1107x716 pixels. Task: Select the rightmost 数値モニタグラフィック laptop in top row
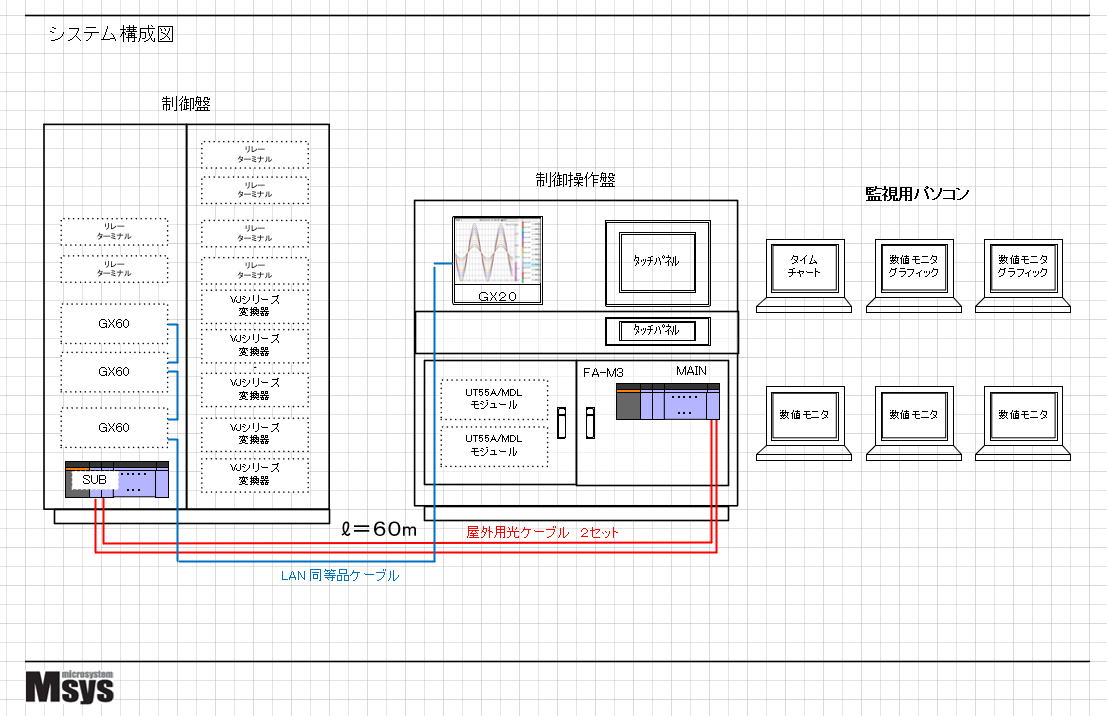tap(1023, 275)
